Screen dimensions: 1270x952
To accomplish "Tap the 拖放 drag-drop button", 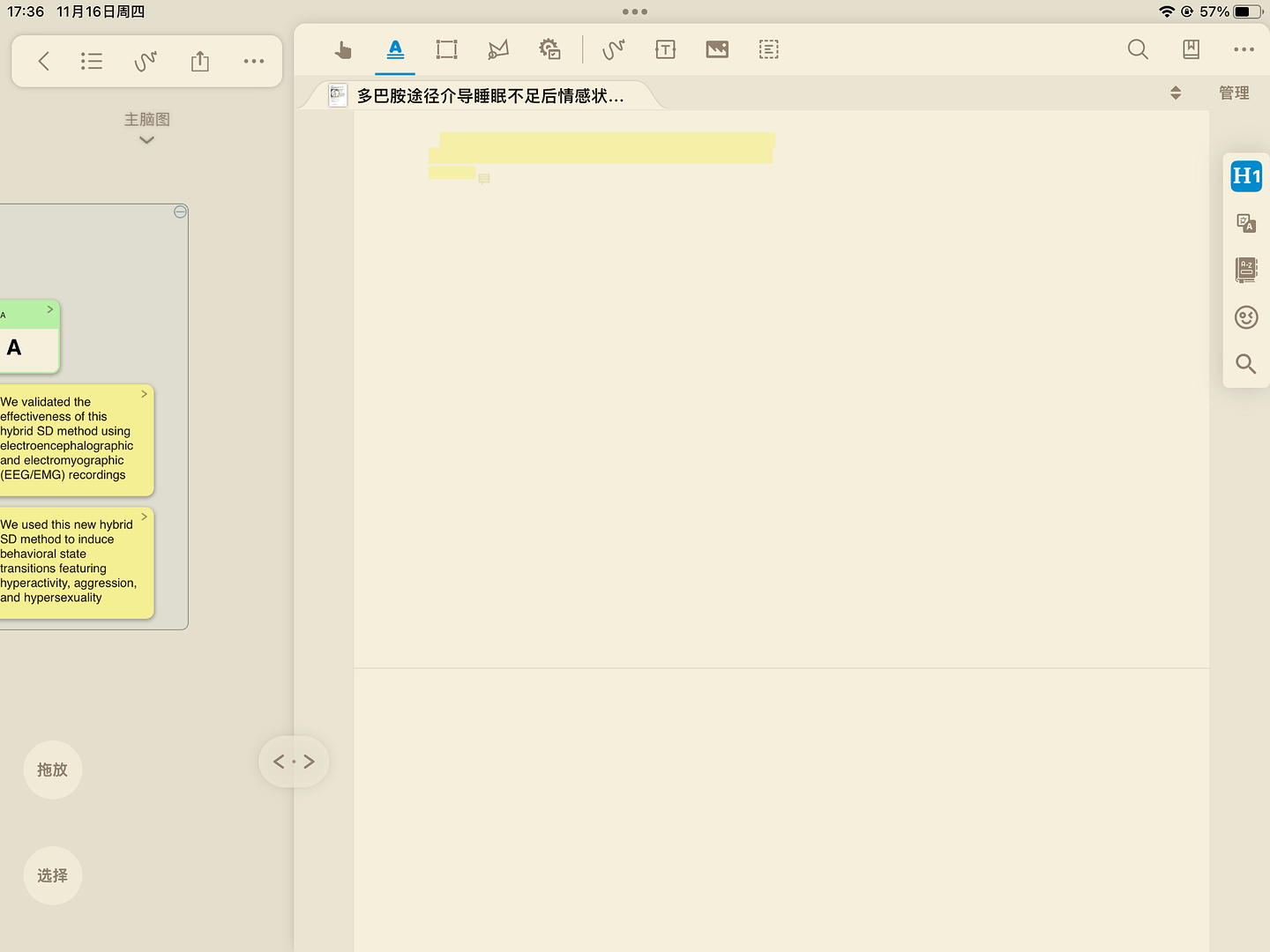I will pyautogui.click(x=53, y=770).
